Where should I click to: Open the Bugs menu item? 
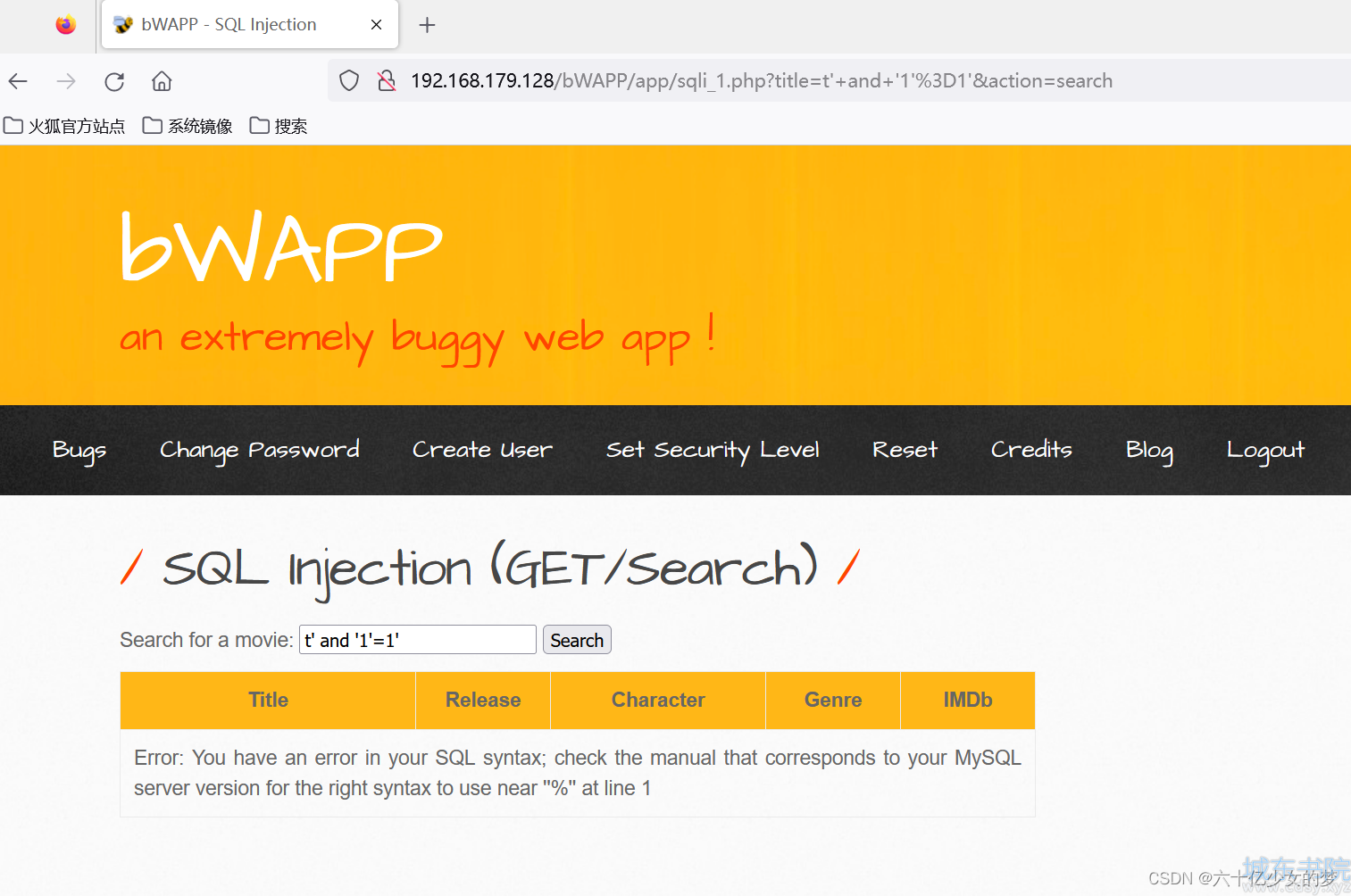coord(79,451)
